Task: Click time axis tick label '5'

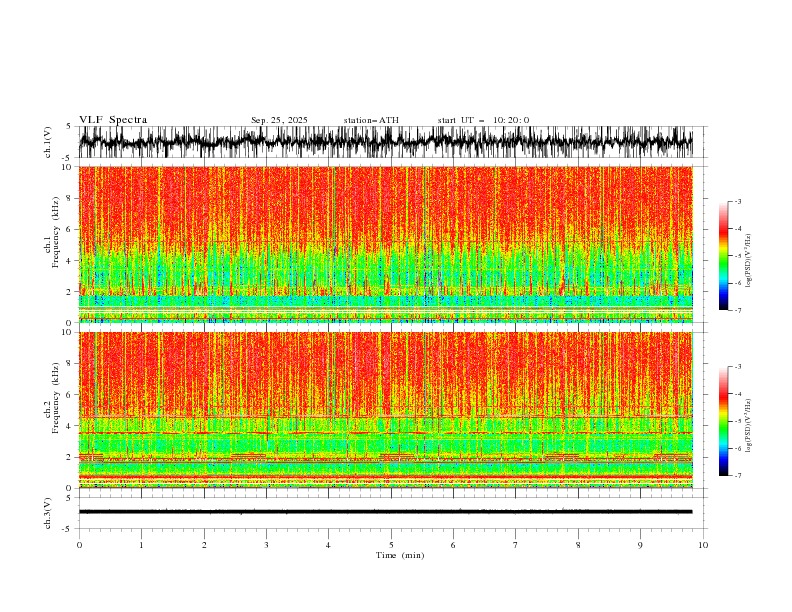Action: pyautogui.click(x=391, y=545)
